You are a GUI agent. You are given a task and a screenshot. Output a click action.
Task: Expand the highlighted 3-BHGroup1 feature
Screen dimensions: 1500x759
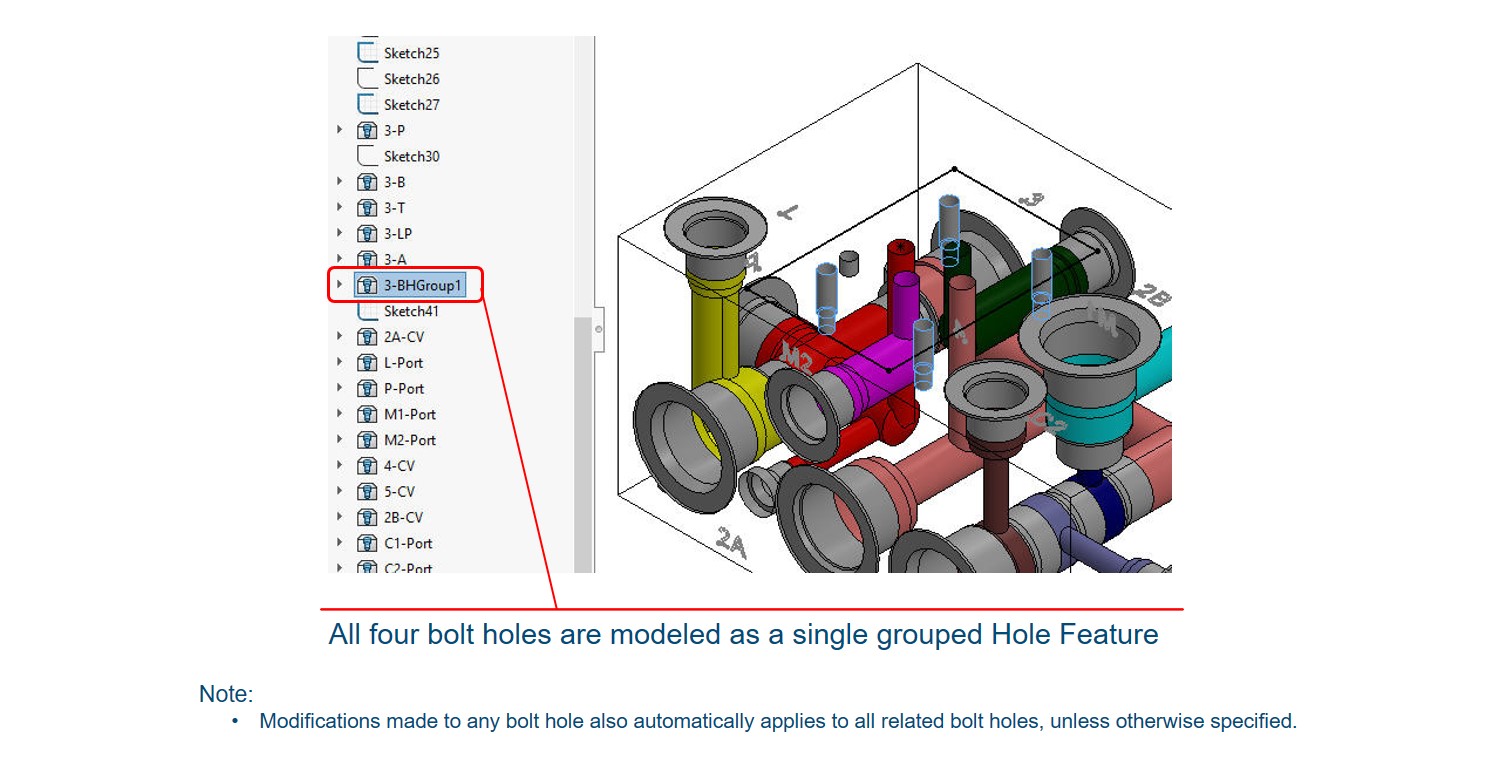click(338, 284)
